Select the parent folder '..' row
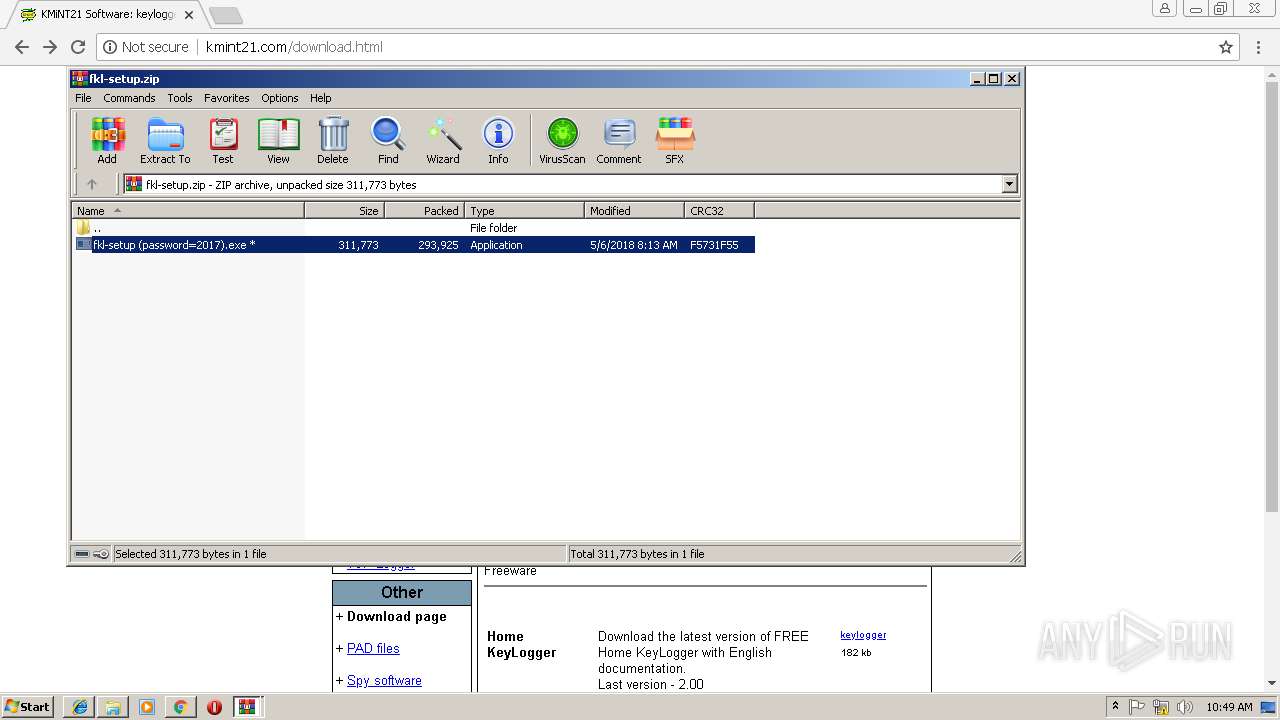Image resolution: width=1280 pixels, height=720 pixels. coord(413,228)
